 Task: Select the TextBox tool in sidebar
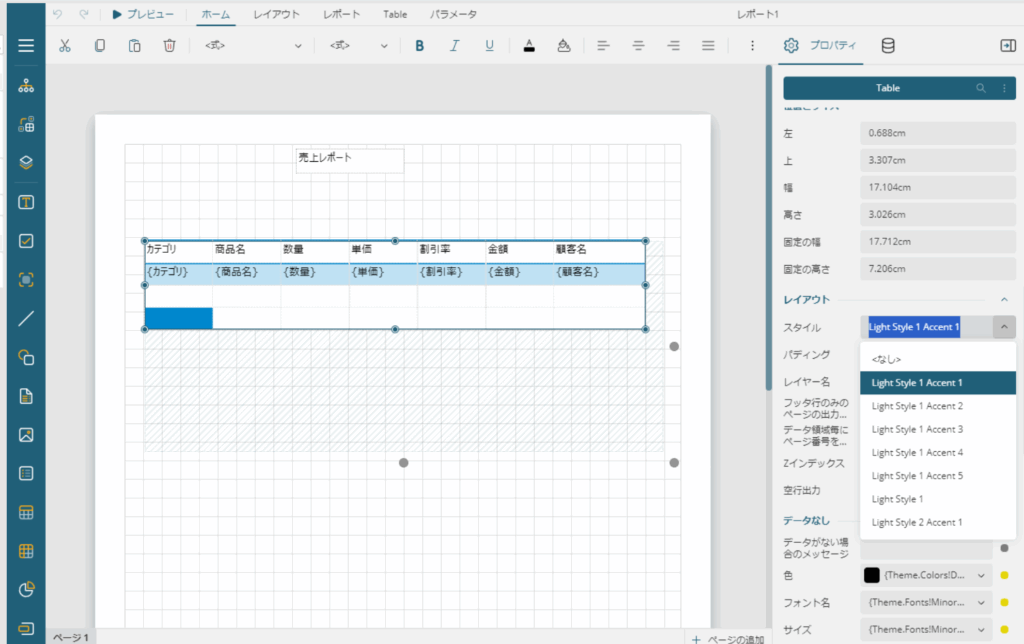click(27, 203)
